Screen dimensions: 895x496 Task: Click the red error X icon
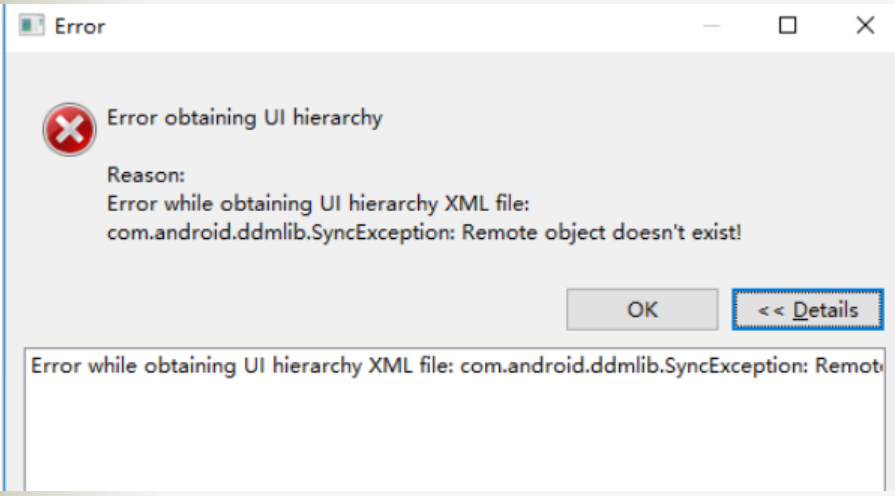[69, 130]
